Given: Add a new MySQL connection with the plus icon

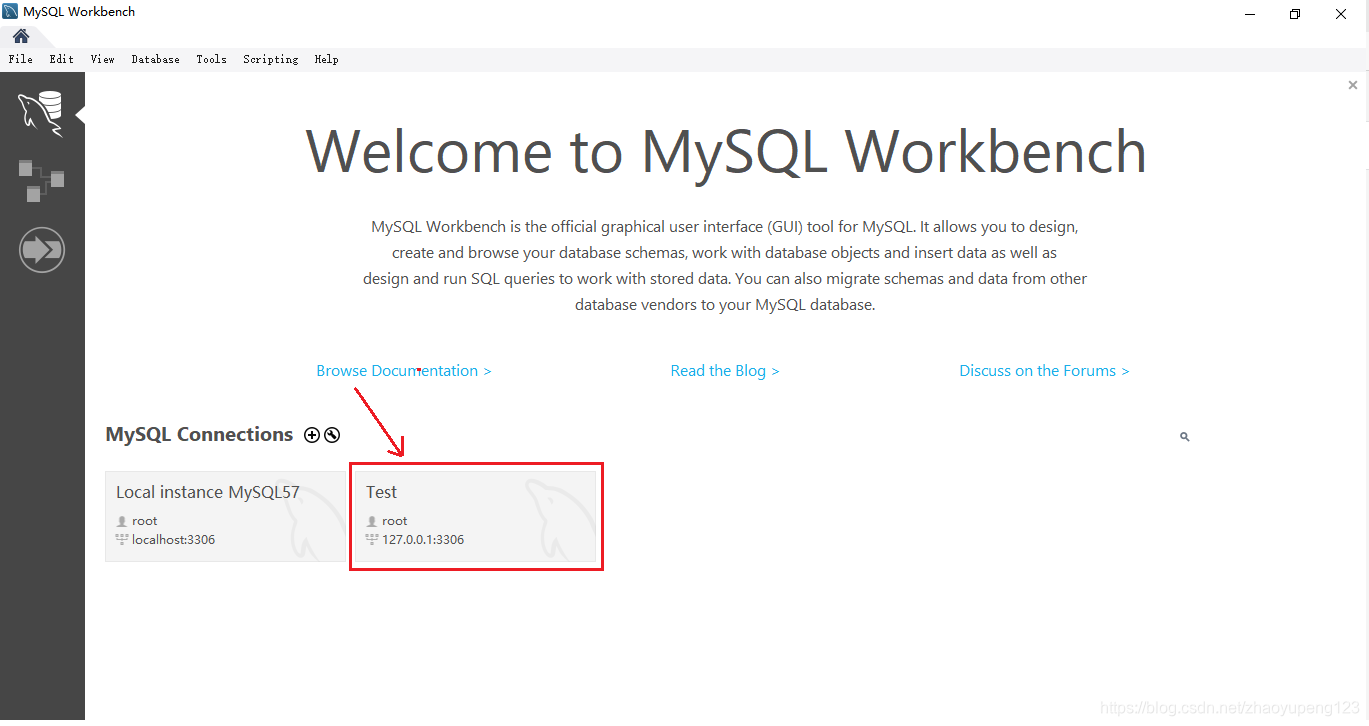Looking at the screenshot, I should (311, 434).
